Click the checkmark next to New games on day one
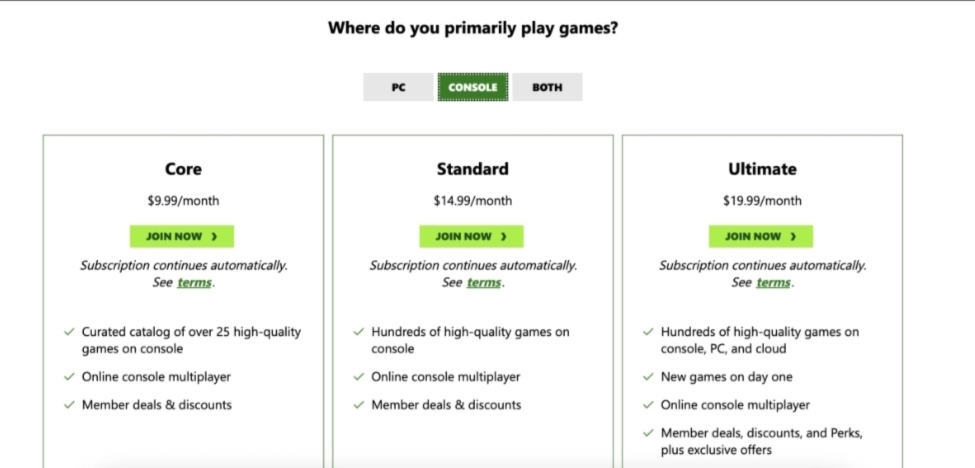 (x=648, y=377)
